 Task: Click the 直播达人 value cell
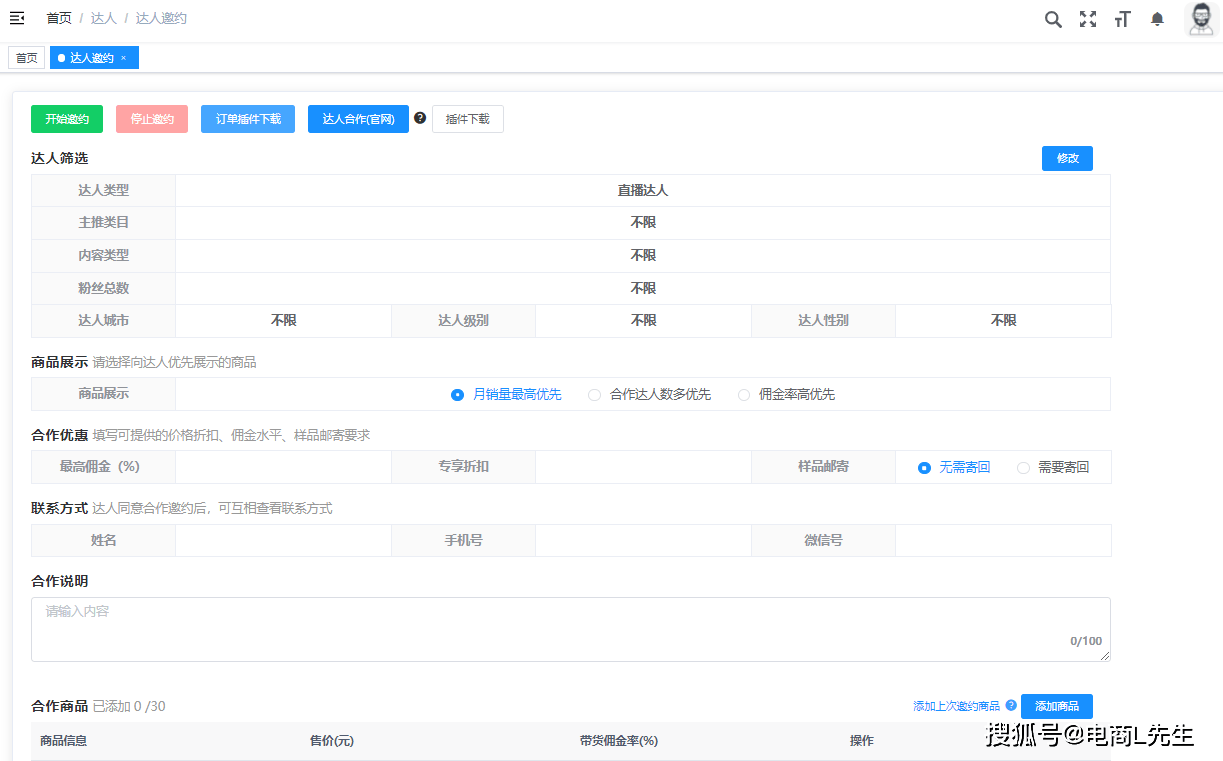643,190
